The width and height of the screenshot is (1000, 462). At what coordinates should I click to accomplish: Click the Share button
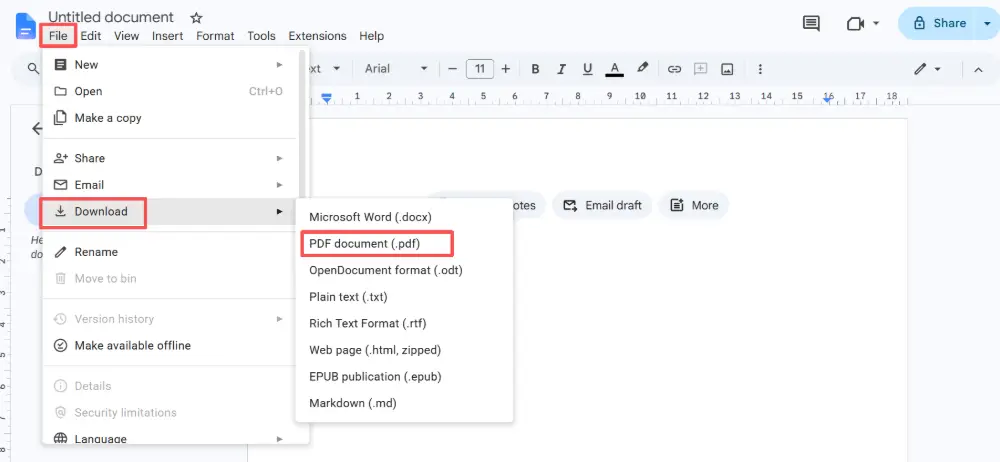click(x=938, y=24)
